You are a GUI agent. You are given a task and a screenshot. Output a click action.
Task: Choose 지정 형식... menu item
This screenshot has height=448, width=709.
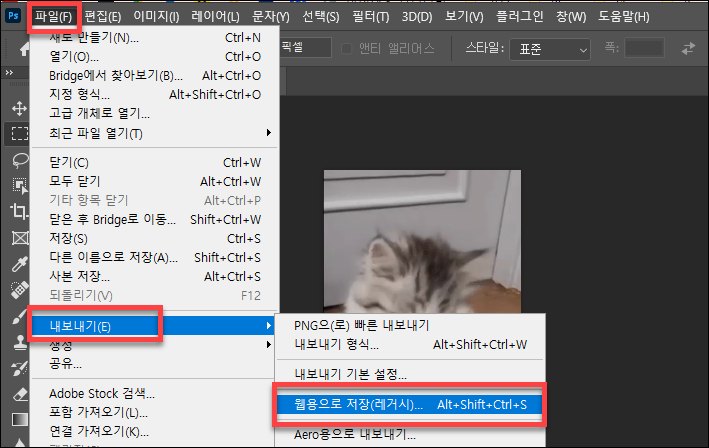[155, 95]
